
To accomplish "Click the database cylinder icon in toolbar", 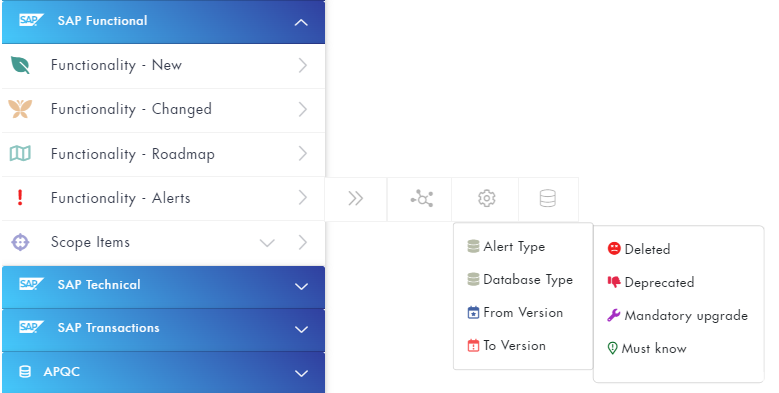I will pos(547,198).
